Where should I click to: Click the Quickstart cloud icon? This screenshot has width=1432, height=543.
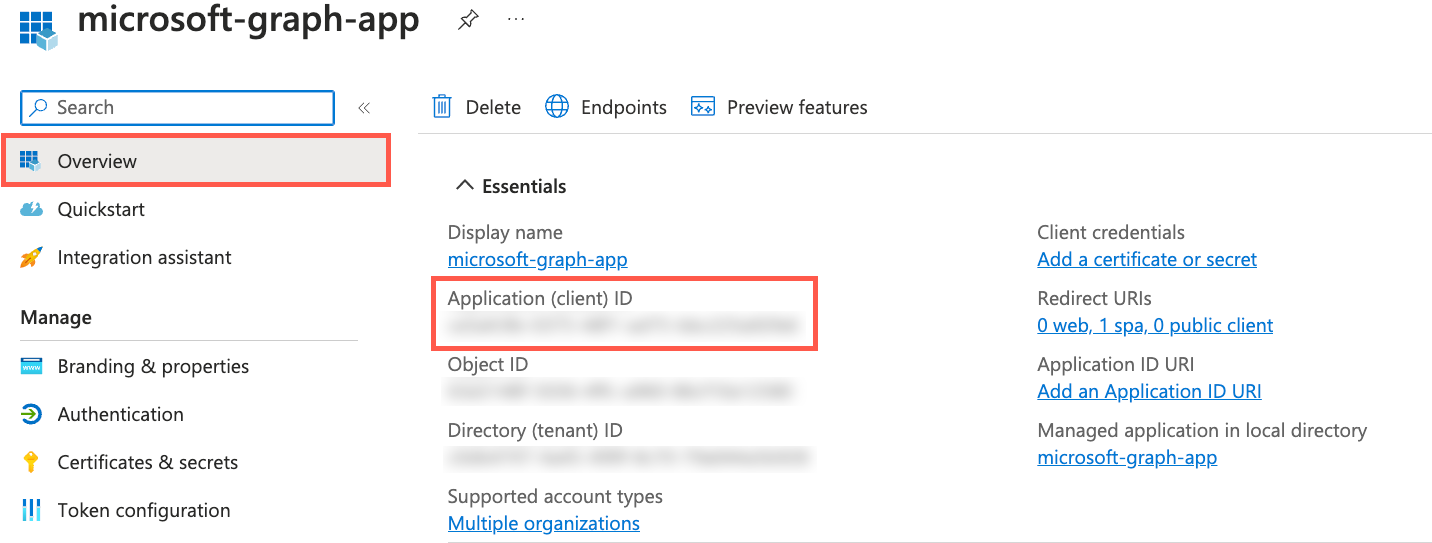tap(31, 209)
